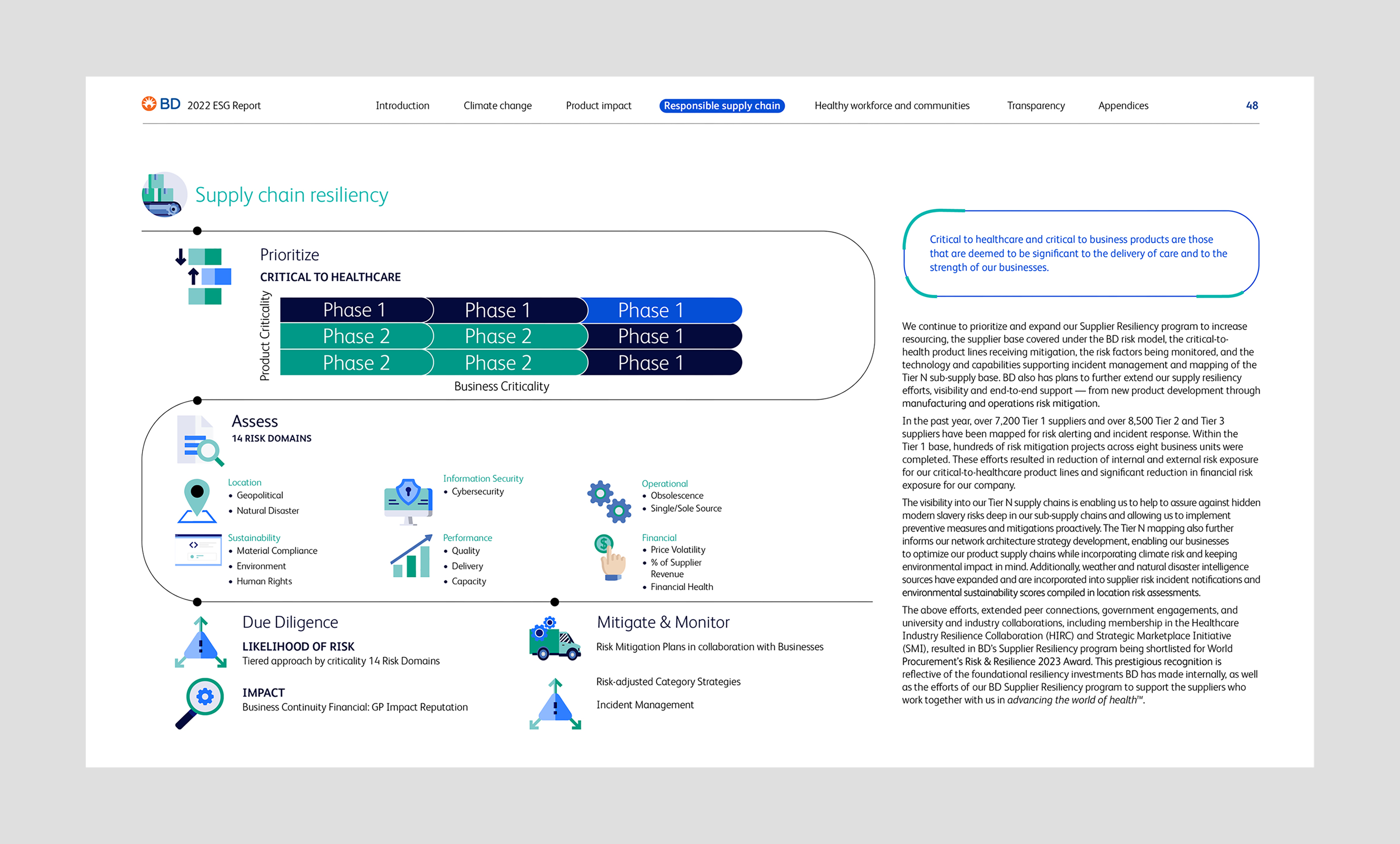Click the 2022 ESG Report title

click(224, 106)
